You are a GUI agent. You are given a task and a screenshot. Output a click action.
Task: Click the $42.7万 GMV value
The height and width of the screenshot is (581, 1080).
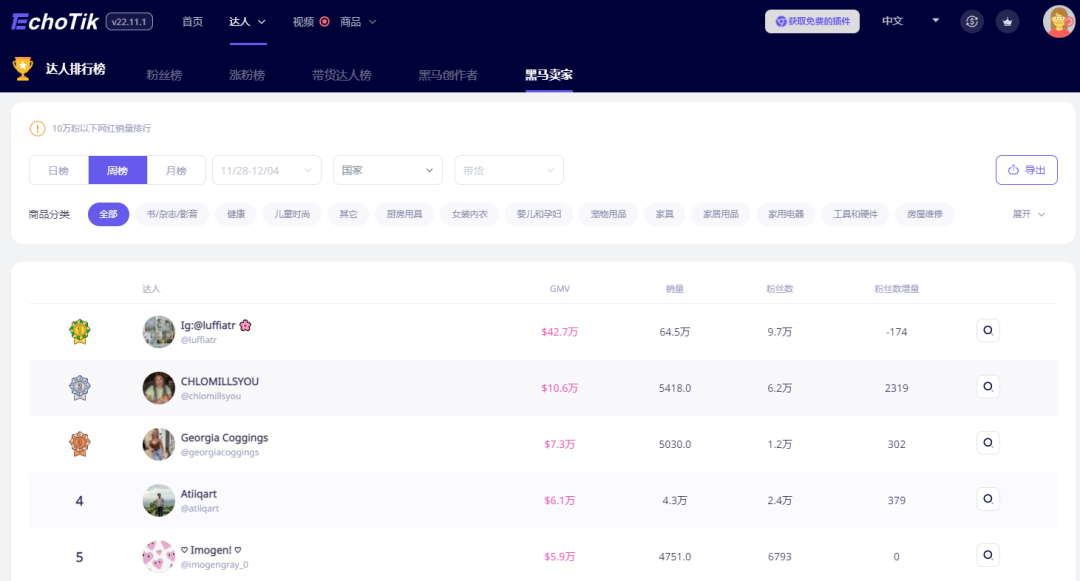click(x=559, y=332)
